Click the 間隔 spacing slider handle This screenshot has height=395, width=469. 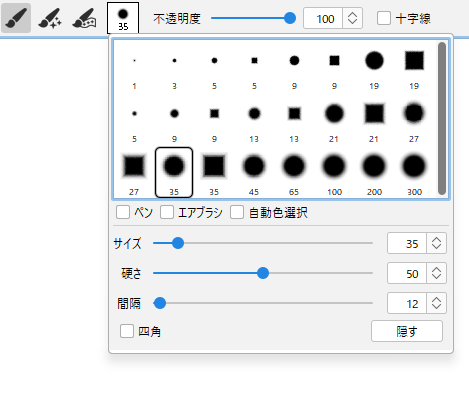click(x=160, y=303)
